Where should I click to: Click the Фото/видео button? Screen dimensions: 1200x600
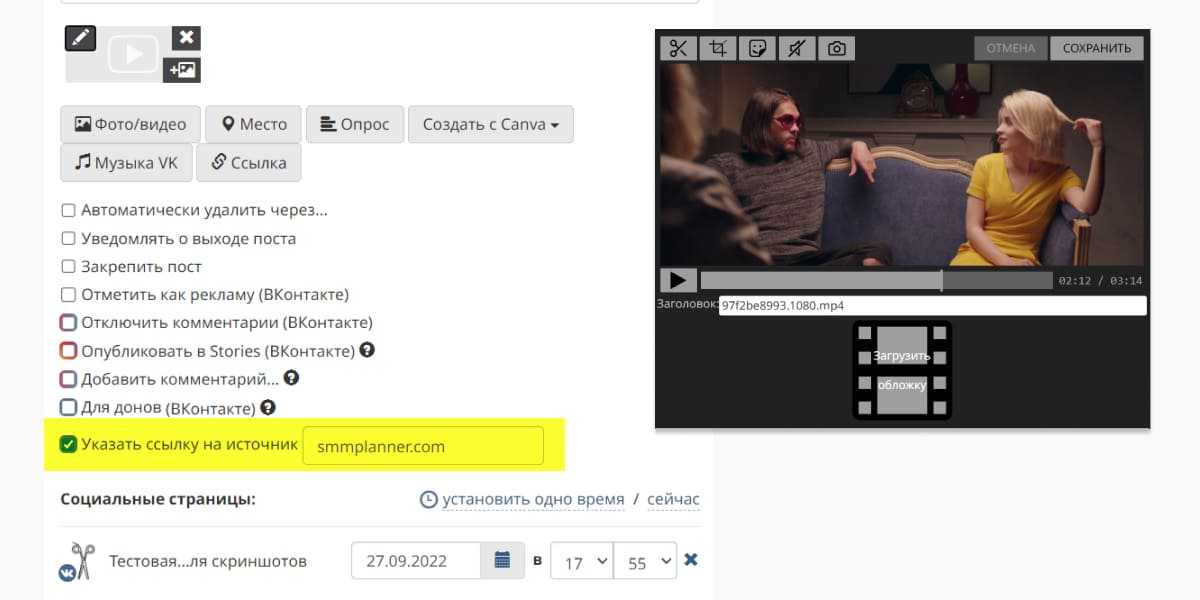tap(130, 125)
